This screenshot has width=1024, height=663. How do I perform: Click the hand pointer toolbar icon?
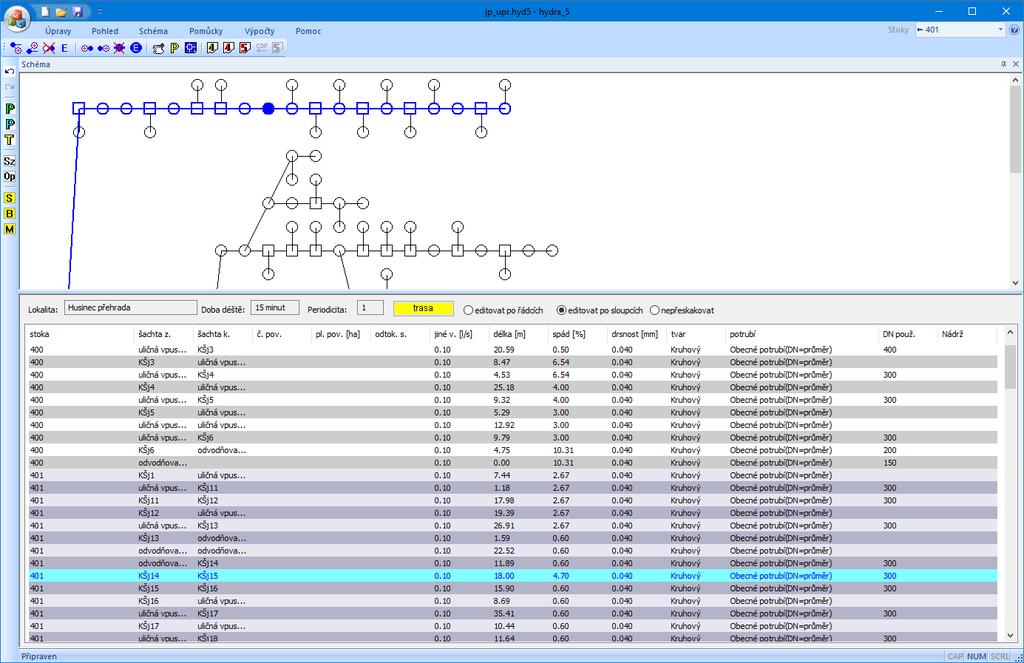158,48
